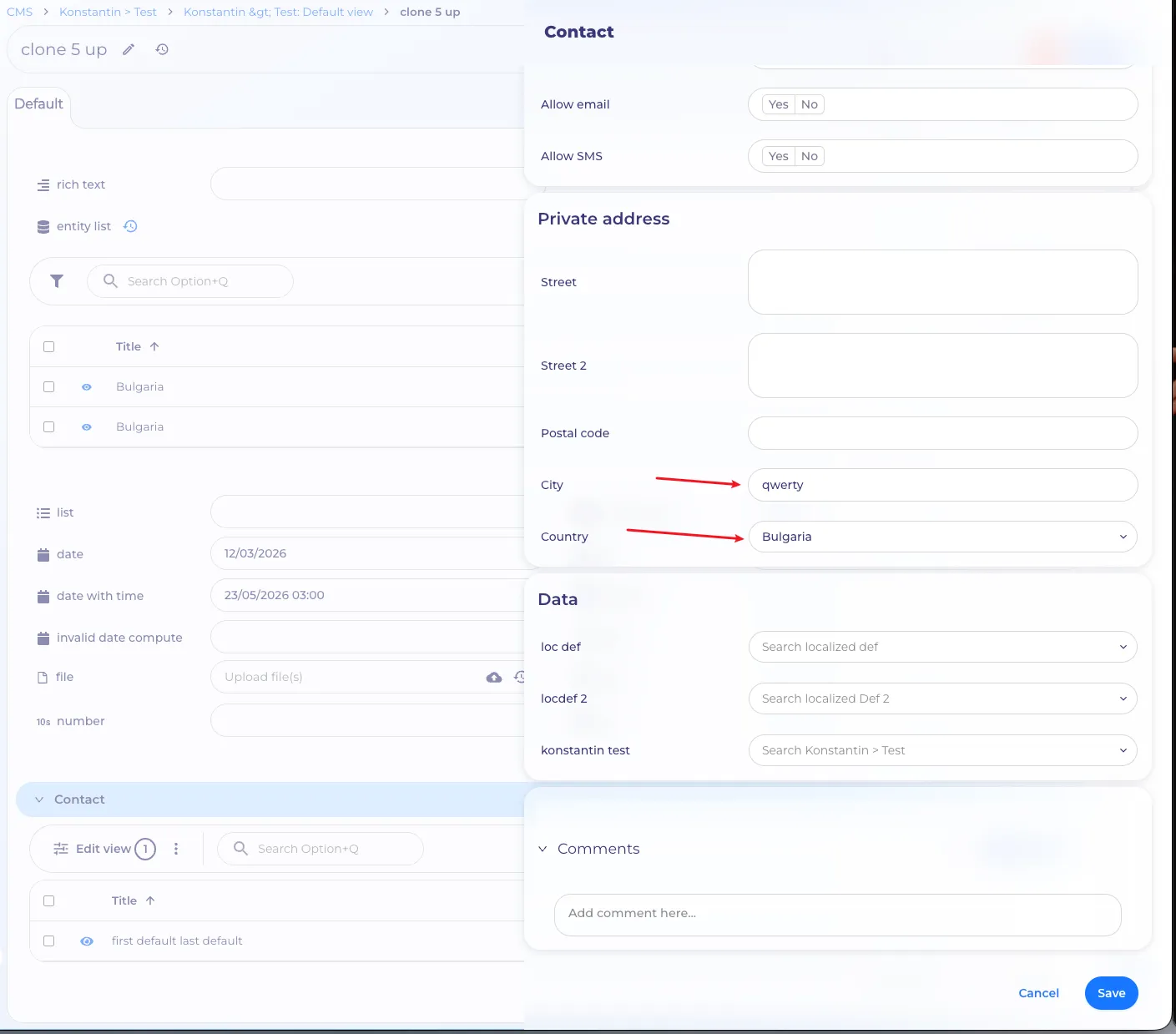The width and height of the screenshot is (1176, 1034).
Task: Tick the select-all checkbox in entity list header
Action: click(x=49, y=346)
